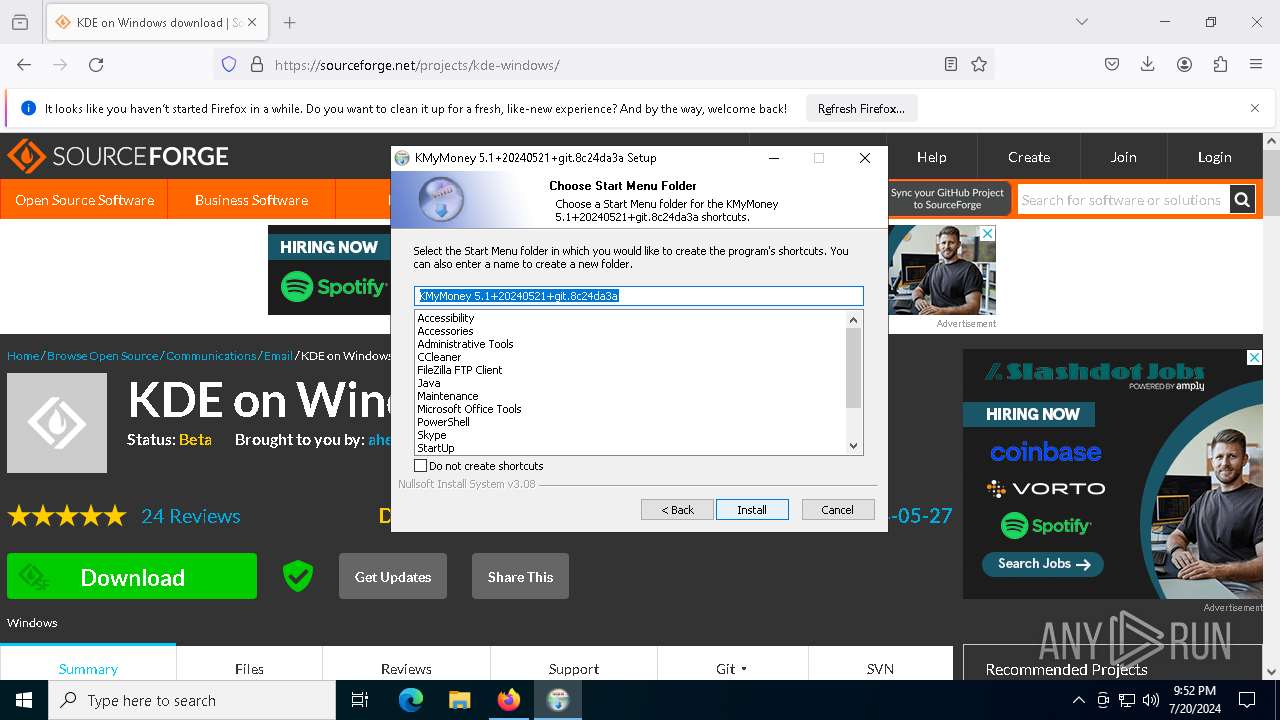Open Open Source Software menu
Viewport: 1280px width, 720px height.
[x=84, y=200]
